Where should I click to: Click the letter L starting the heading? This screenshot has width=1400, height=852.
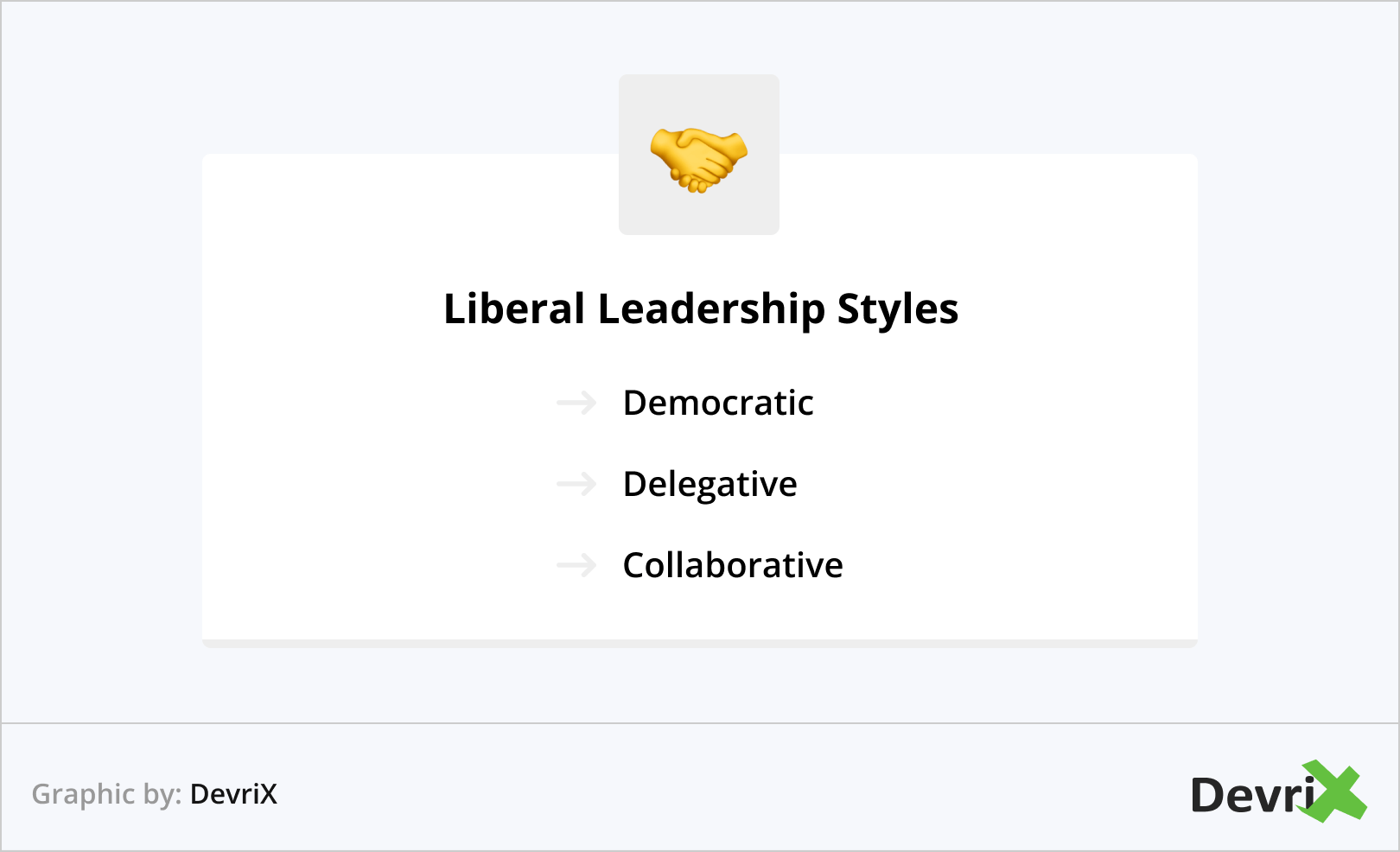click(454, 308)
